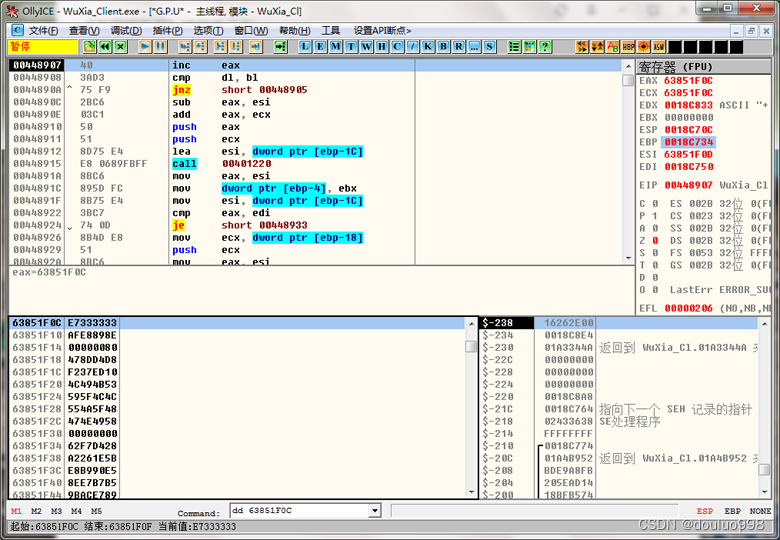Click the appearance options colored grid icon
The image size is (780, 540).
(x=529, y=47)
